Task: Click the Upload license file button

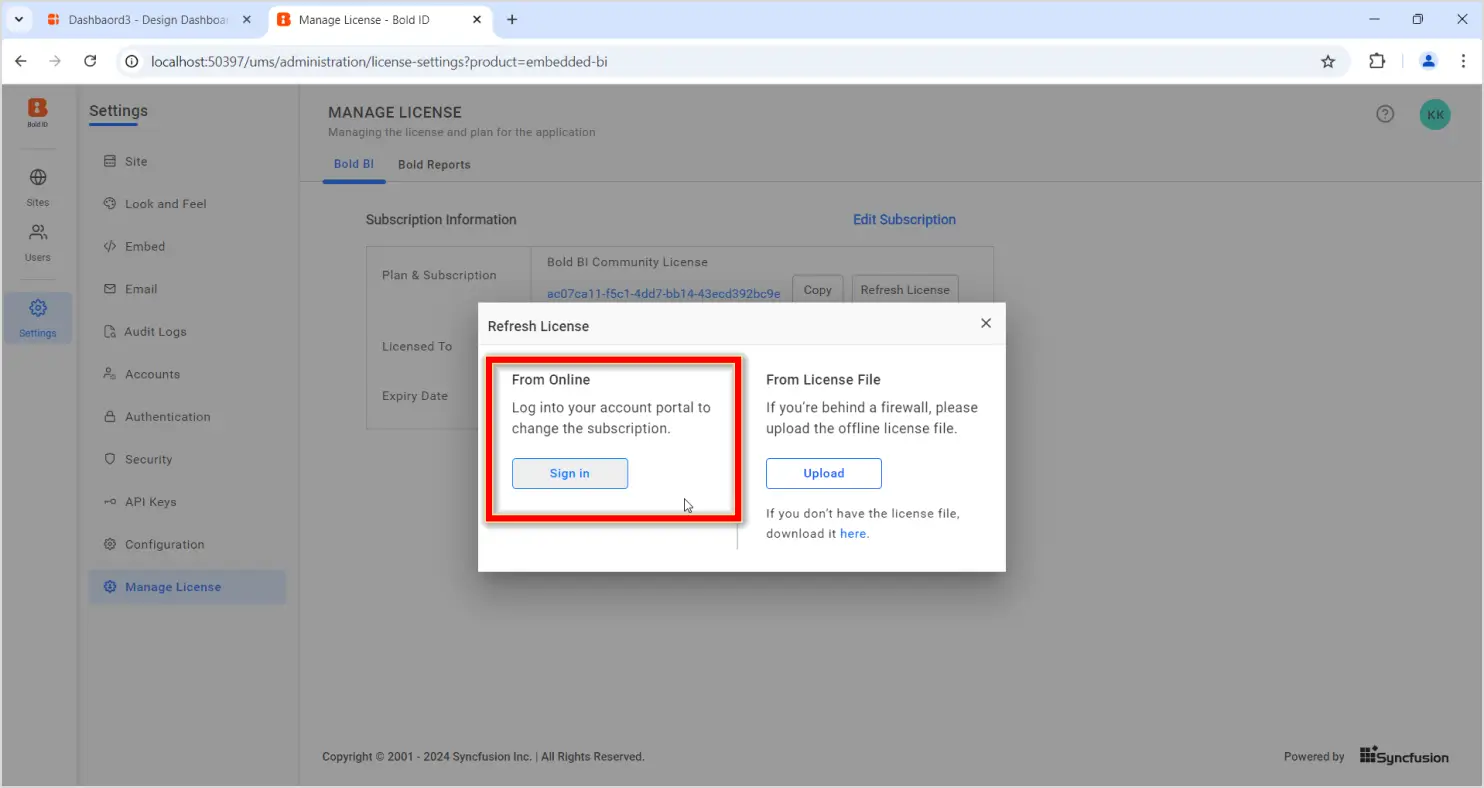Action: pyautogui.click(x=823, y=474)
